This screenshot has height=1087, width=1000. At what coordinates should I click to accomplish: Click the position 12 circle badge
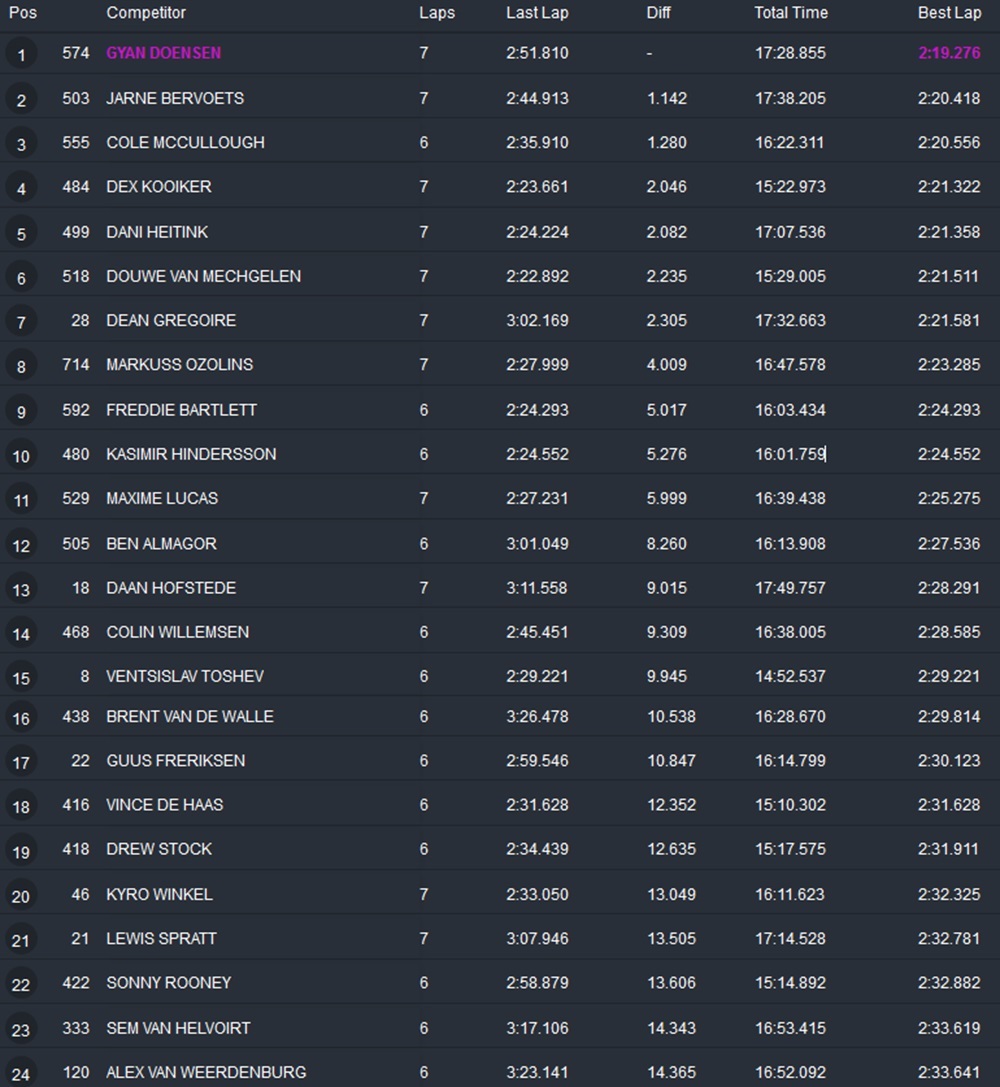[21, 545]
